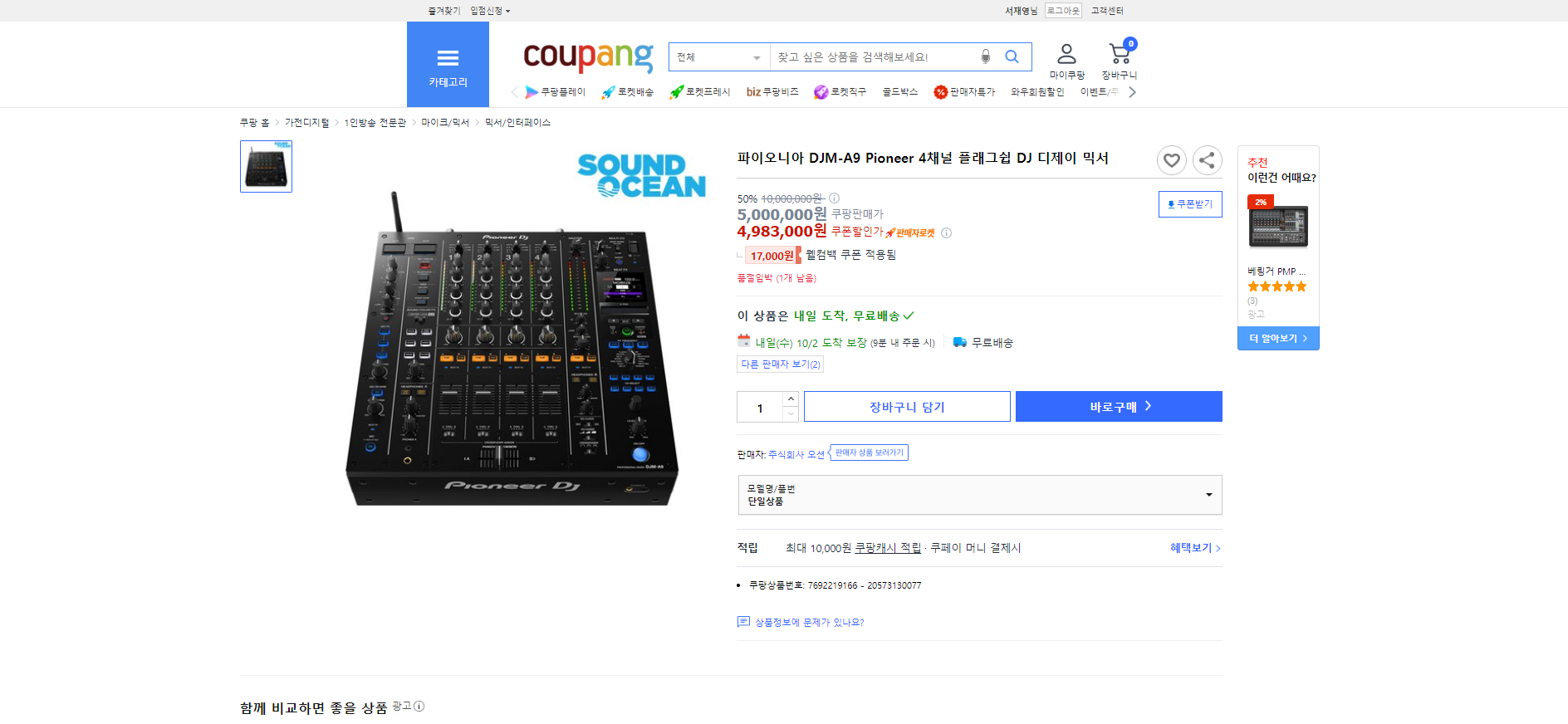1568x724 pixels.
Task: Go to 1인방송 전문관 breadcrumb
Action: tap(375, 123)
